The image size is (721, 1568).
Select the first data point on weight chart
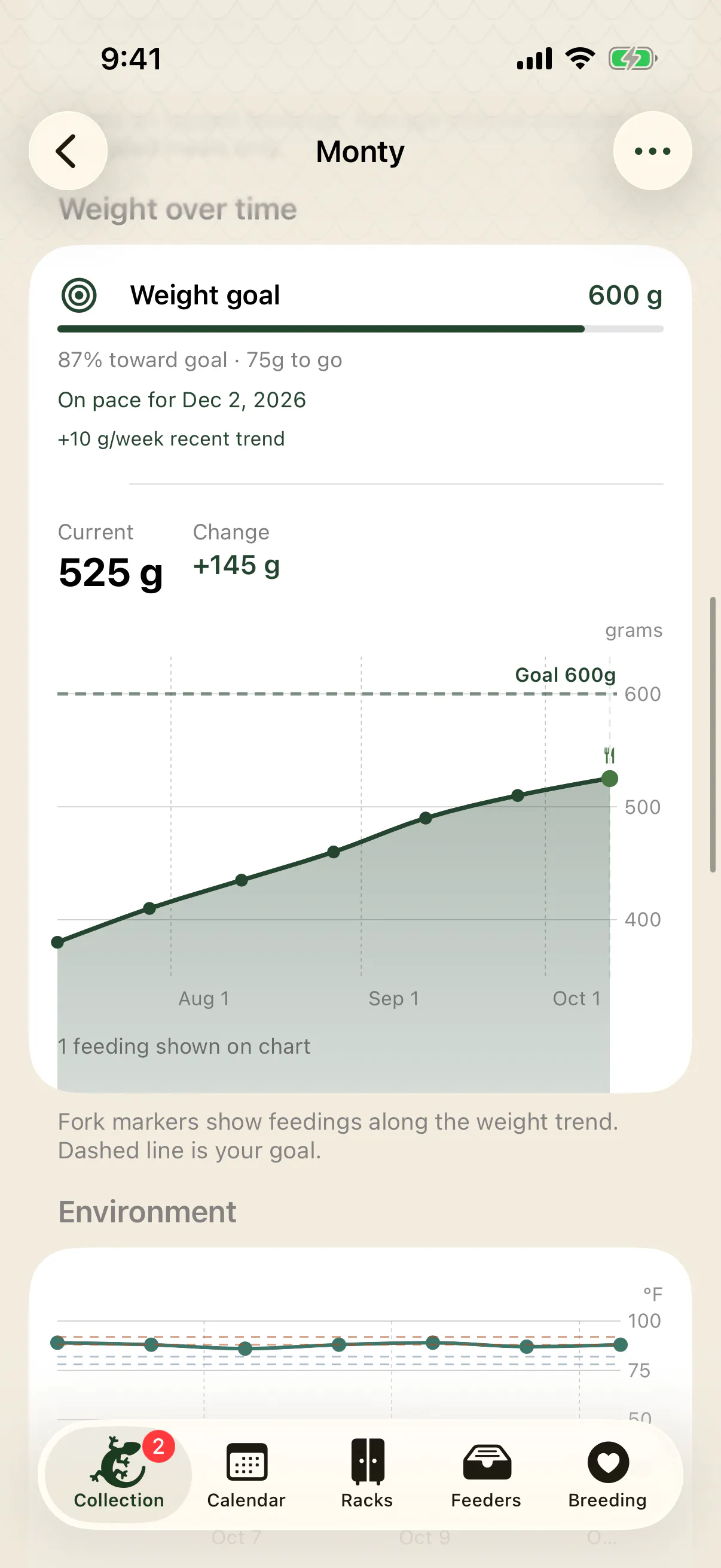pyautogui.click(x=58, y=942)
